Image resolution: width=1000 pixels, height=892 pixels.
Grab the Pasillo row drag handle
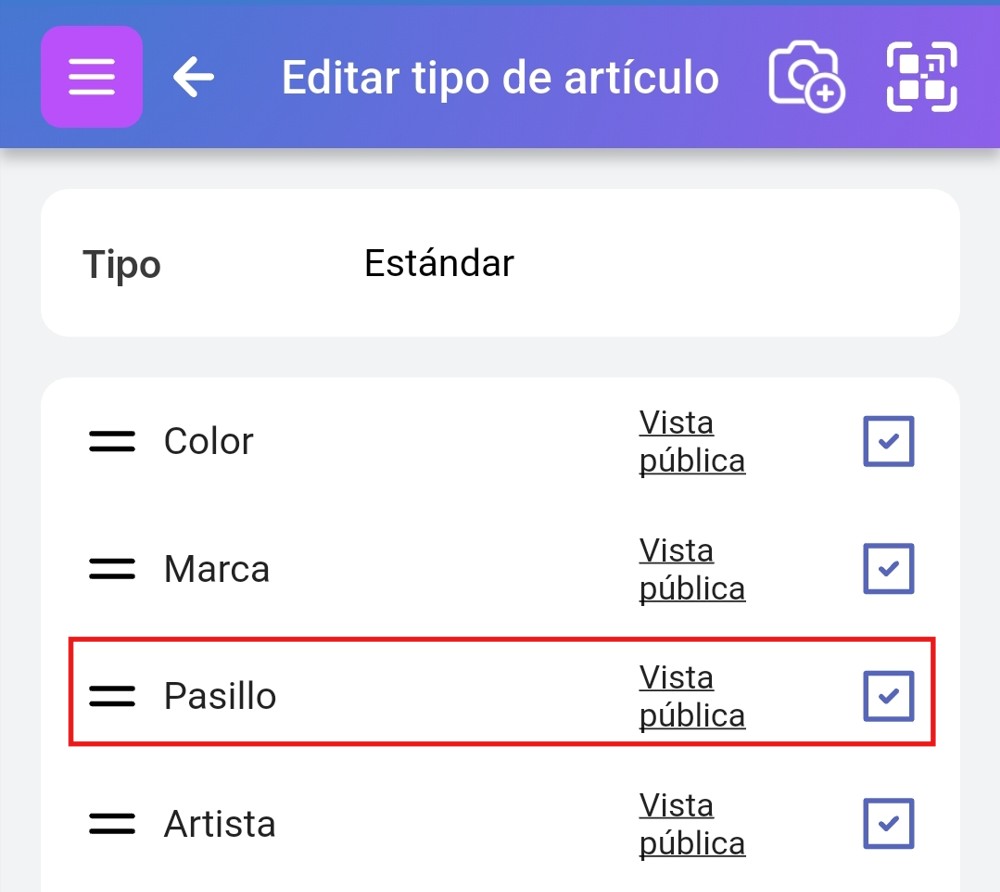pos(112,696)
